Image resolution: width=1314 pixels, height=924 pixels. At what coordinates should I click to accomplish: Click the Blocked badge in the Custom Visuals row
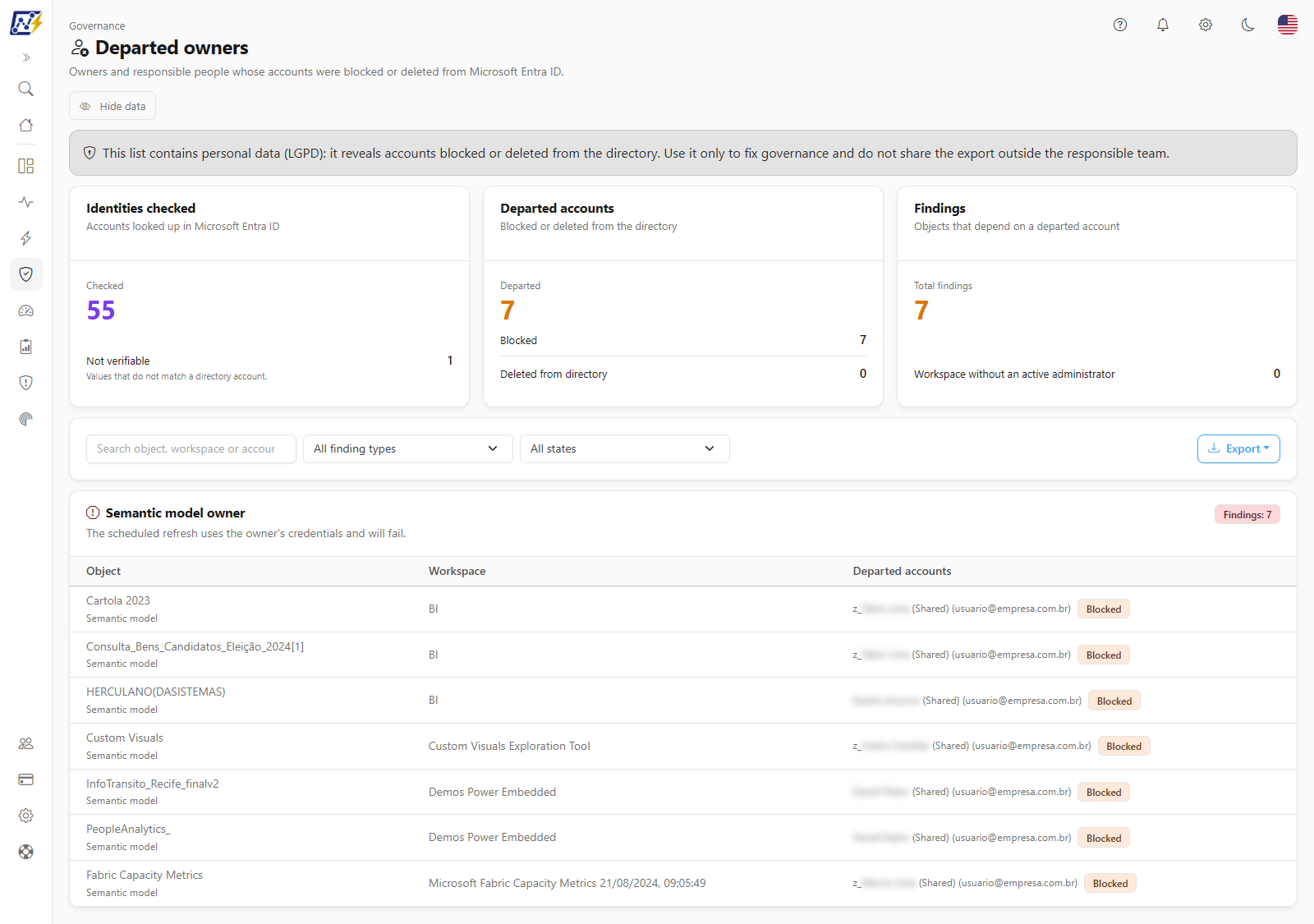tap(1123, 747)
